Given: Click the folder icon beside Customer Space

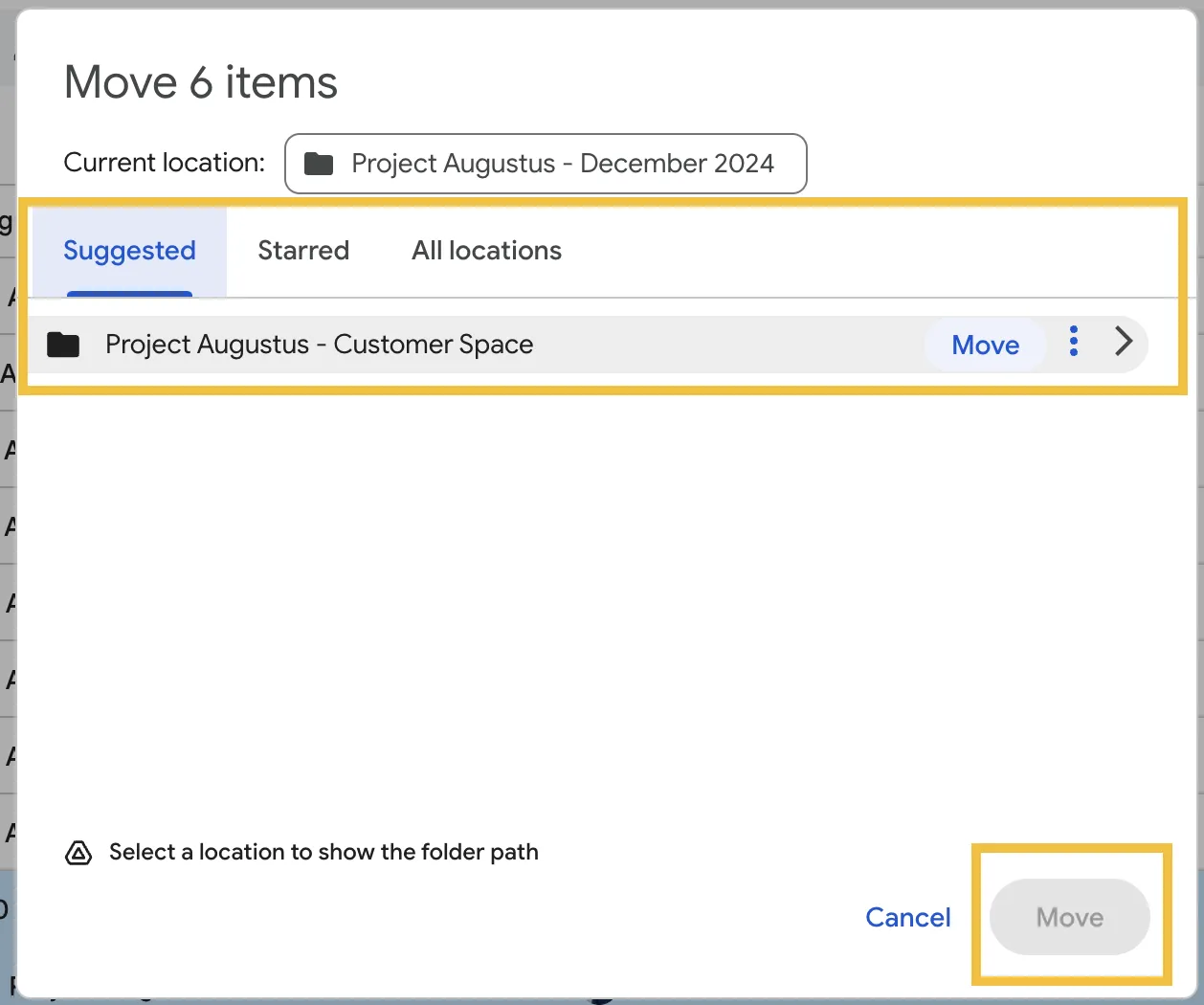Looking at the screenshot, I should point(63,344).
